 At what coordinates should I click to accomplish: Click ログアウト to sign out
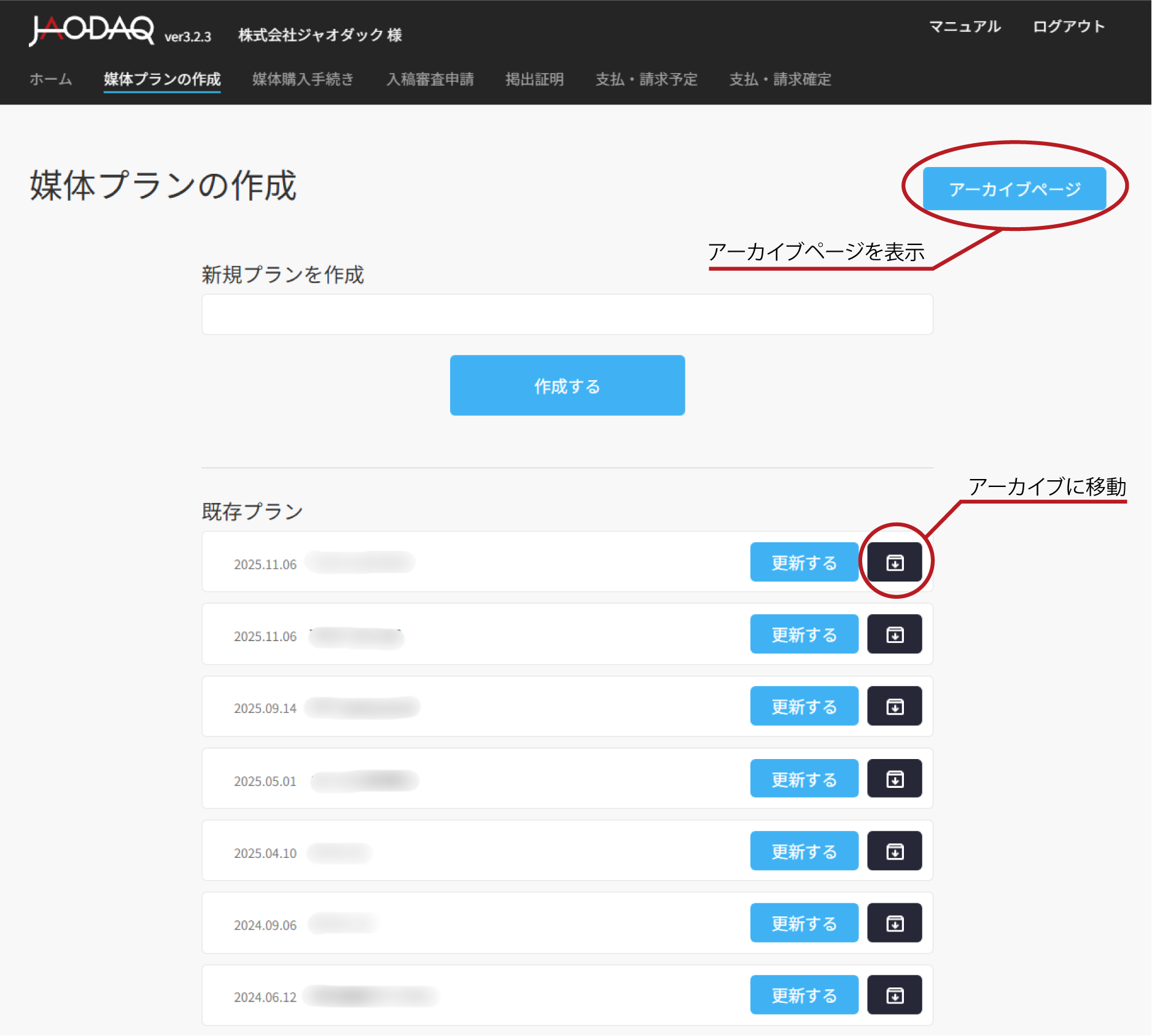coord(1068,26)
